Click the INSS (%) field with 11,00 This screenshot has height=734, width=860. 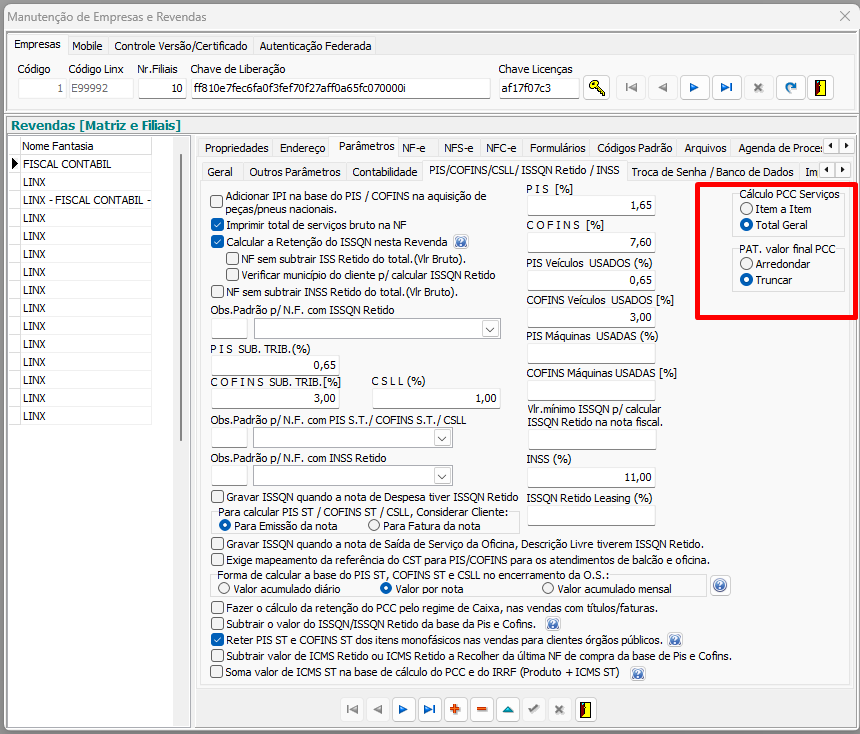(x=591, y=477)
